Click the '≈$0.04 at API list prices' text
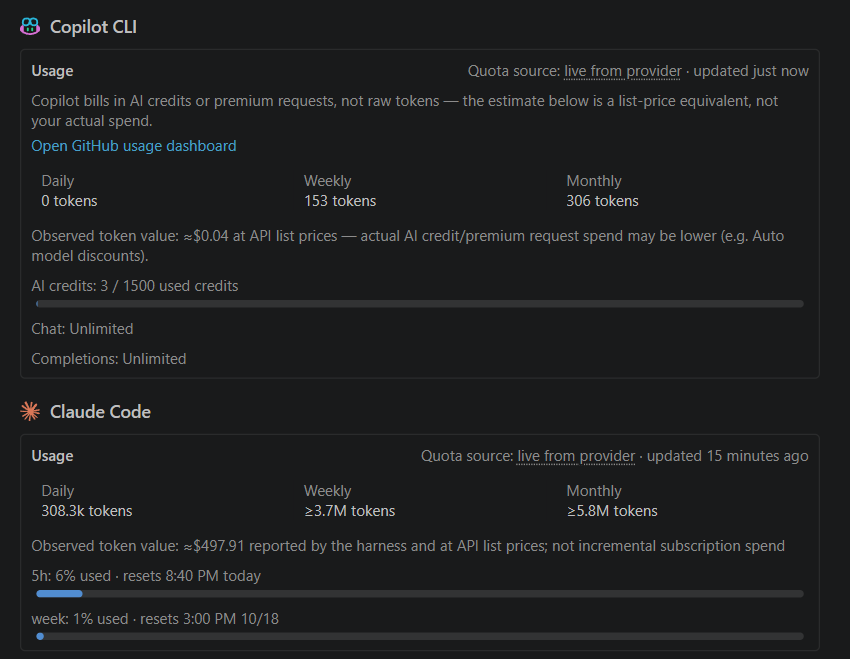 point(260,236)
